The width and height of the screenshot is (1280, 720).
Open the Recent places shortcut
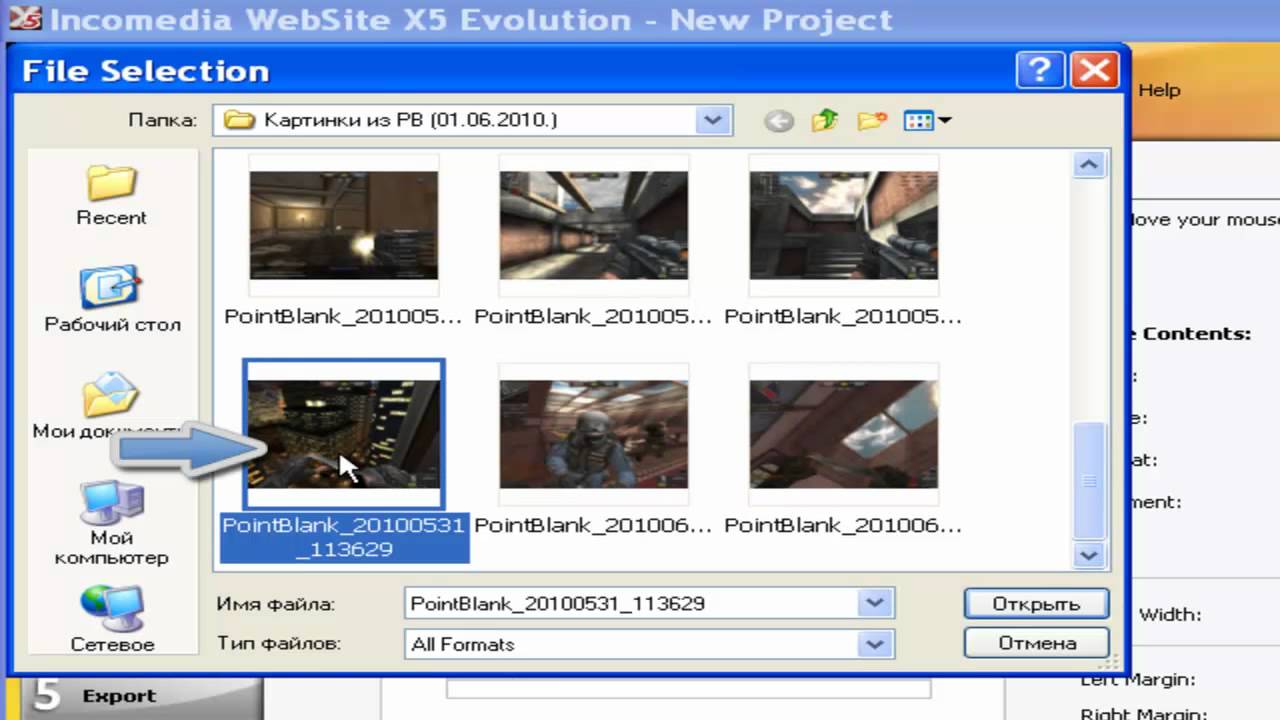111,194
